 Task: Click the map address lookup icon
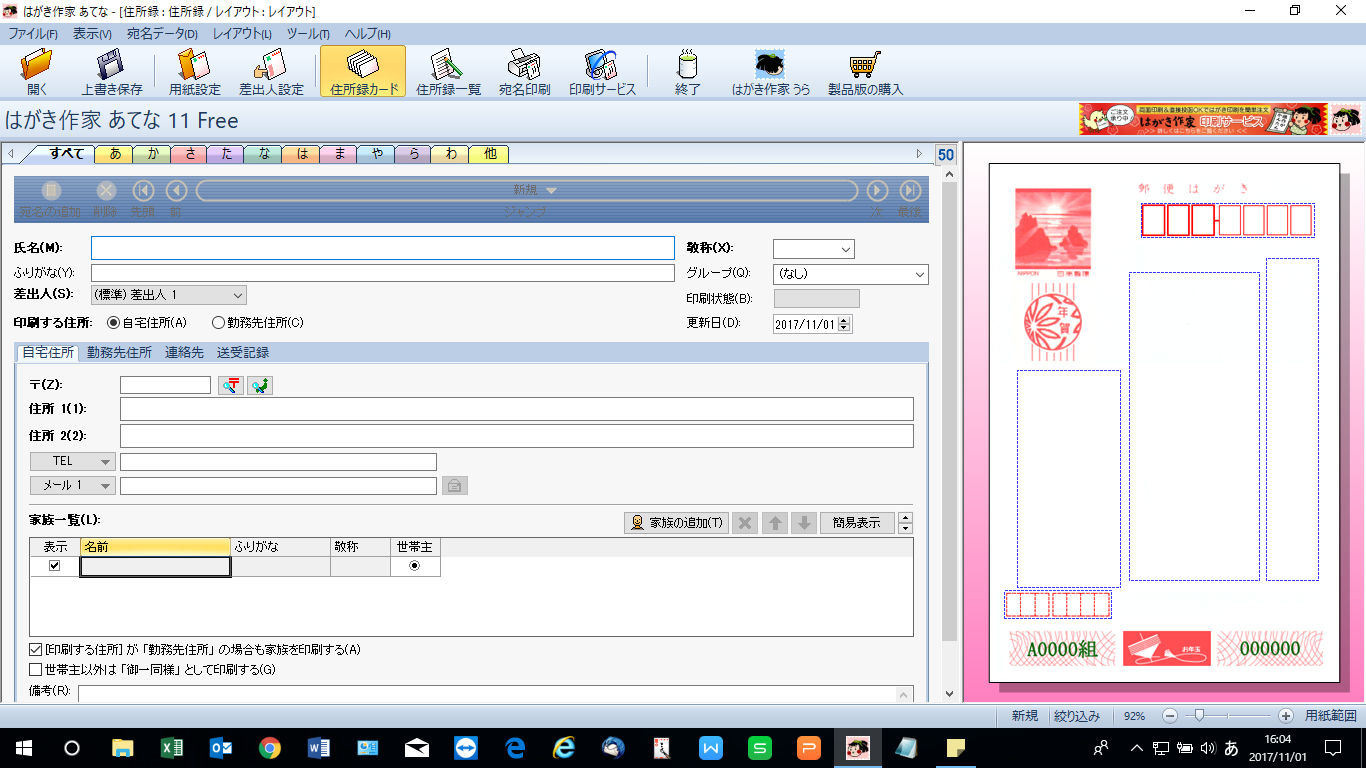tap(260, 385)
